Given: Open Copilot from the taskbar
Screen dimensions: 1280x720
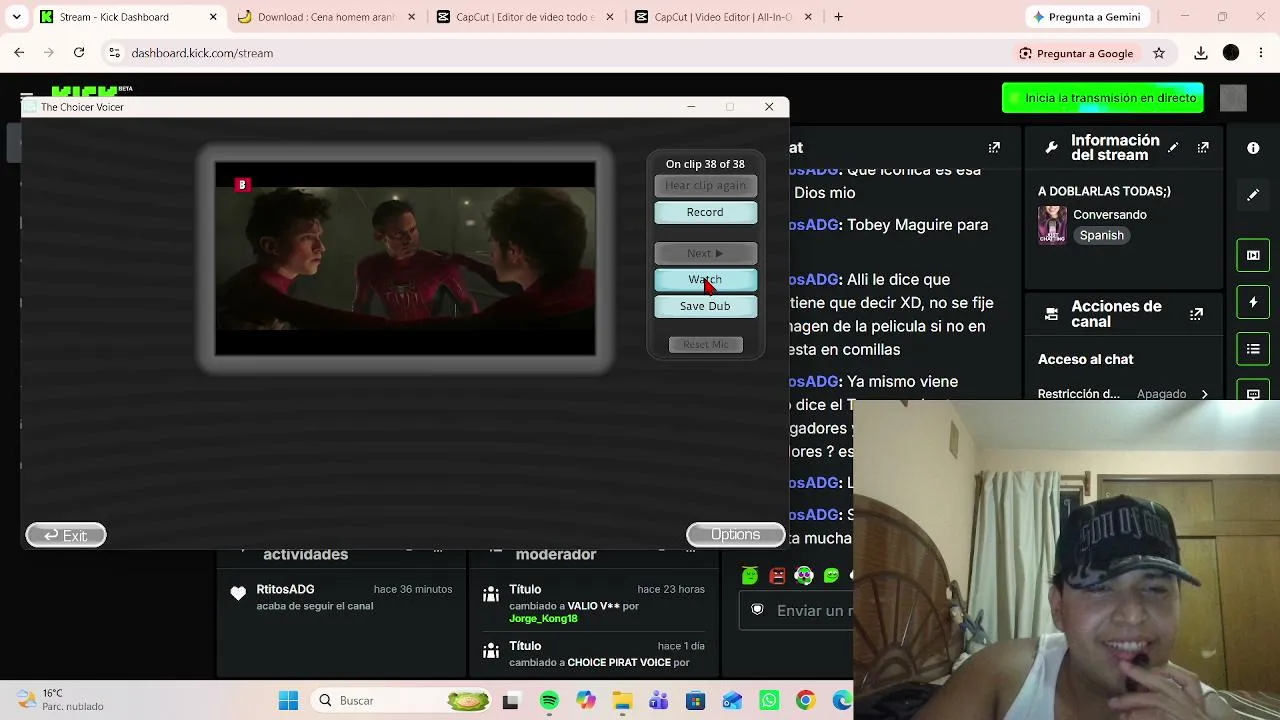Looking at the screenshot, I should pos(585,701).
